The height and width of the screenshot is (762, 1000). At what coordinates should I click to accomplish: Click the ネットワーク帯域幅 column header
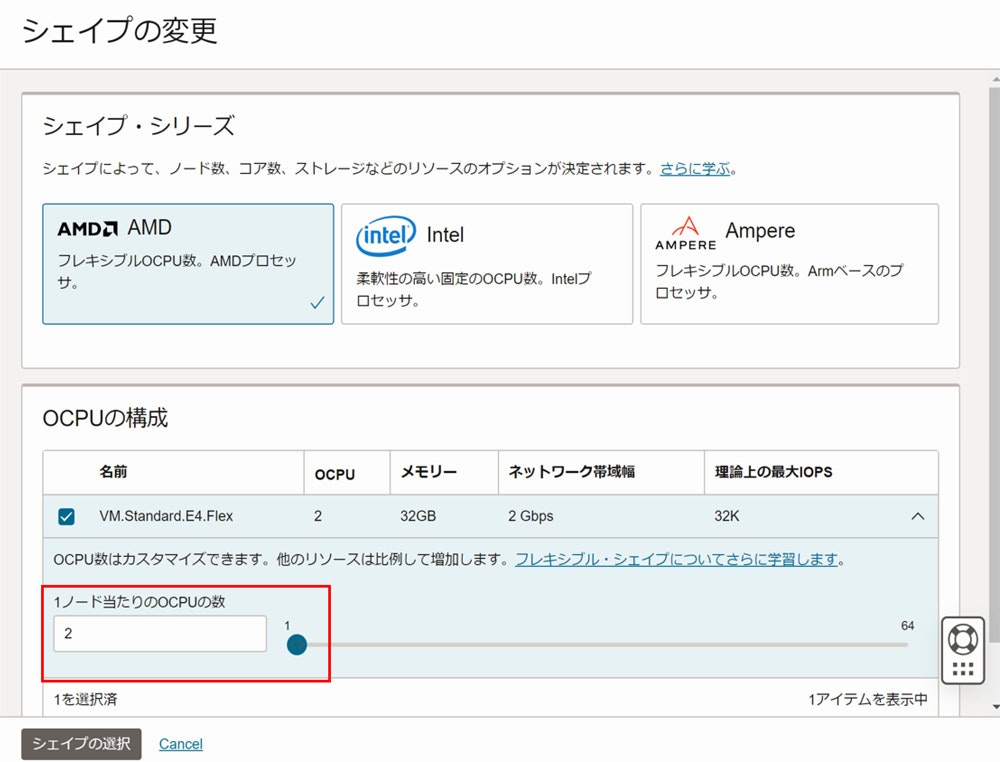point(571,472)
